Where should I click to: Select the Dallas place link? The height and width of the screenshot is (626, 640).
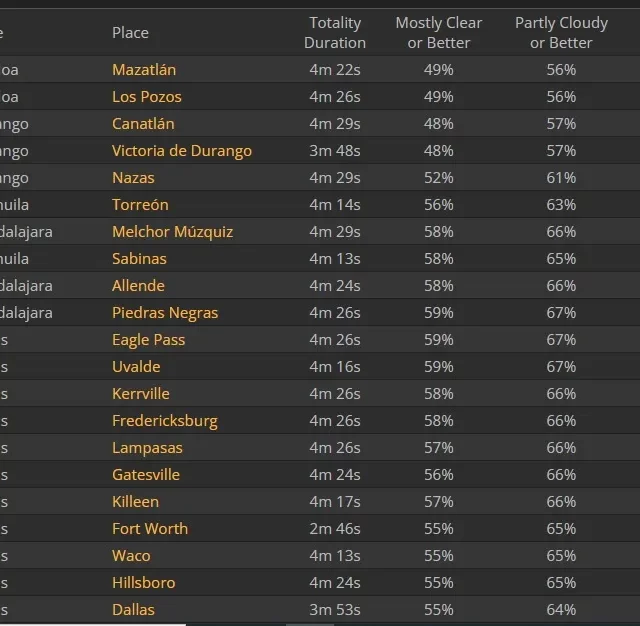133,609
